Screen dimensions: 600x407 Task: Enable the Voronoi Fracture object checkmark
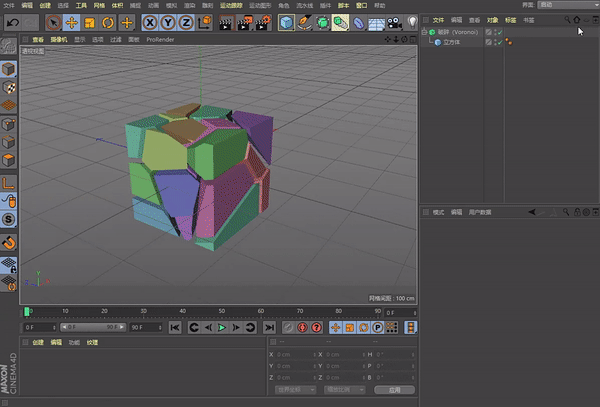pos(500,33)
